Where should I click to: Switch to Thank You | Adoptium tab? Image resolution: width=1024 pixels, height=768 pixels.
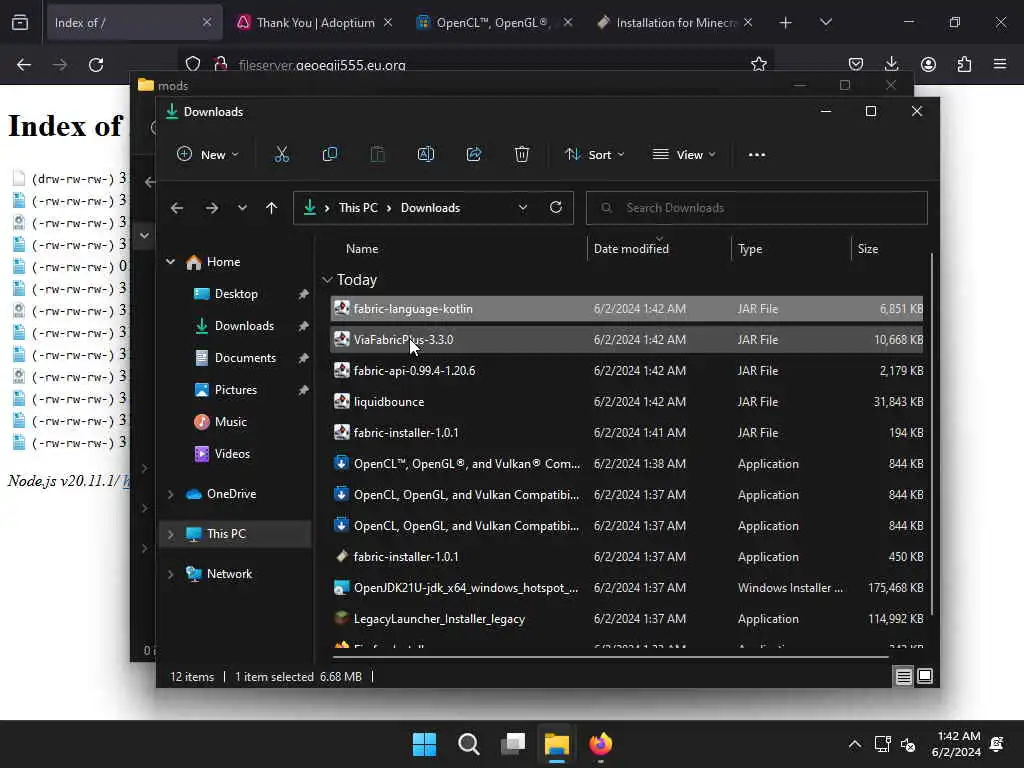click(x=315, y=22)
